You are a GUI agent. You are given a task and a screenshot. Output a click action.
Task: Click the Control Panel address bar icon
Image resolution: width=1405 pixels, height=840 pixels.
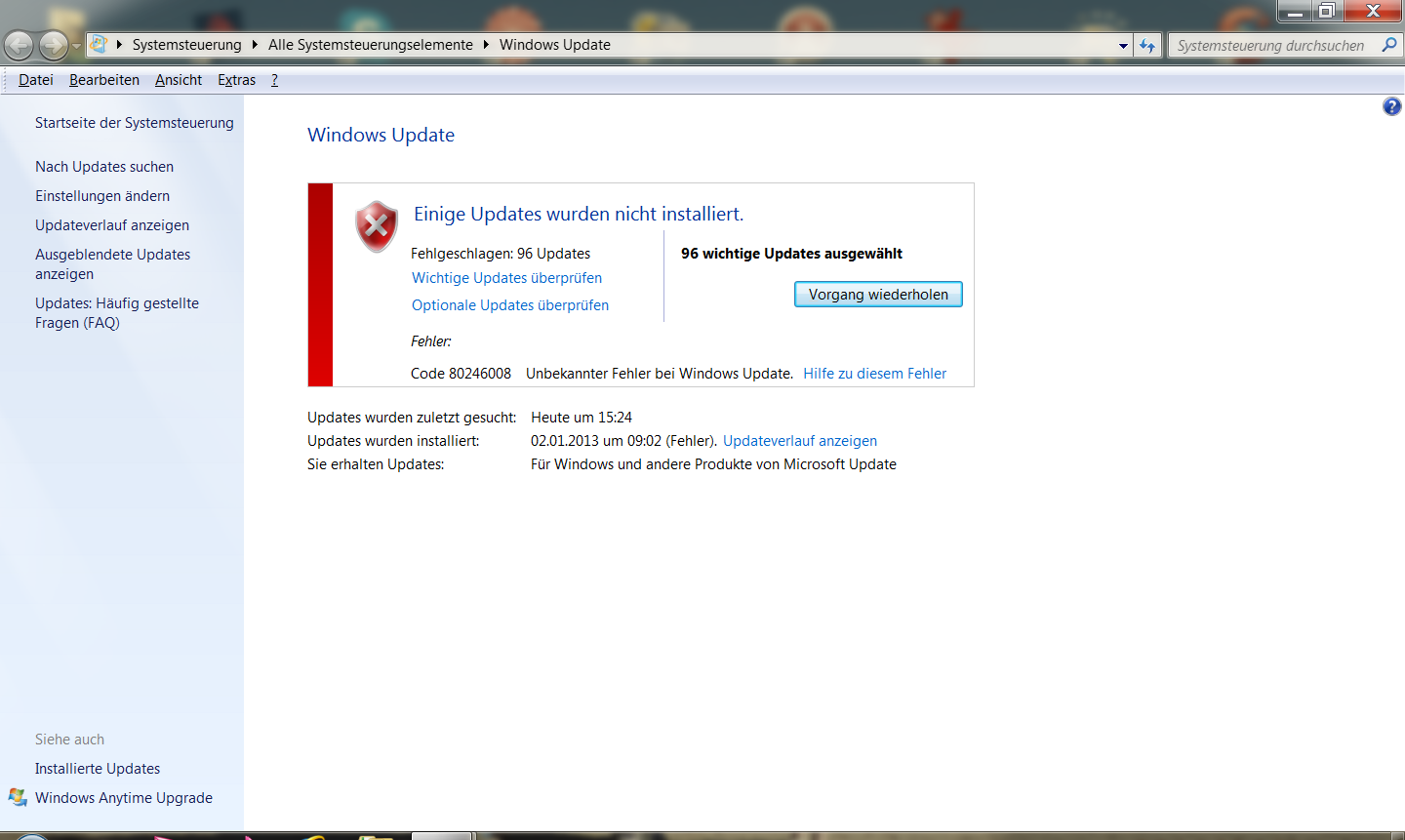coord(99,44)
